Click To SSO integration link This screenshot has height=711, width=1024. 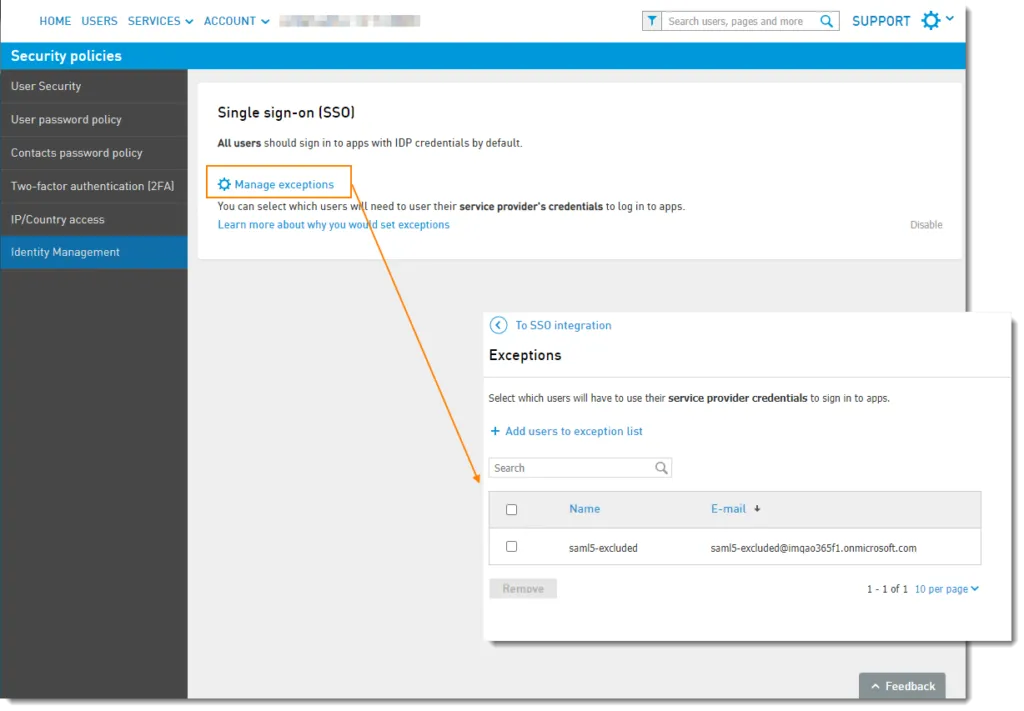pyautogui.click(x=563, y=325)
